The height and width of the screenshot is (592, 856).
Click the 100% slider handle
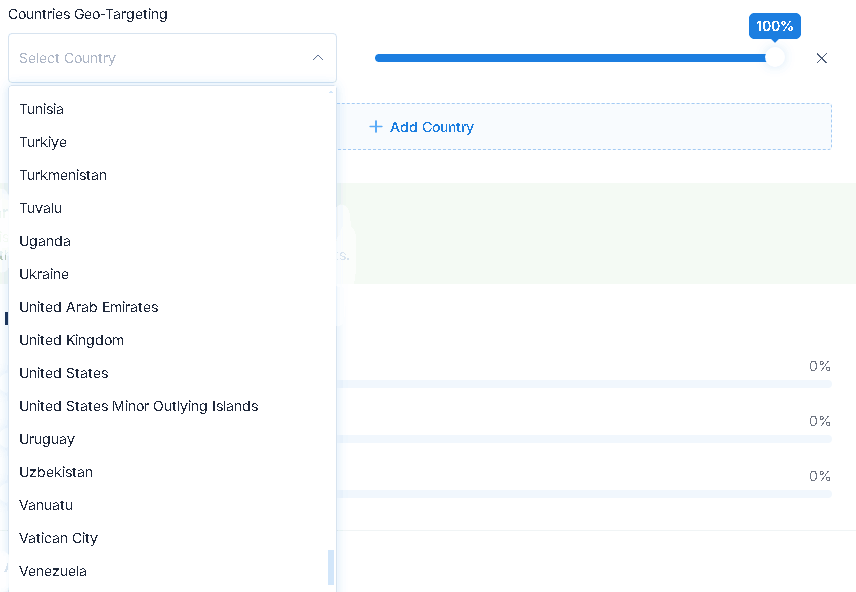774,58
